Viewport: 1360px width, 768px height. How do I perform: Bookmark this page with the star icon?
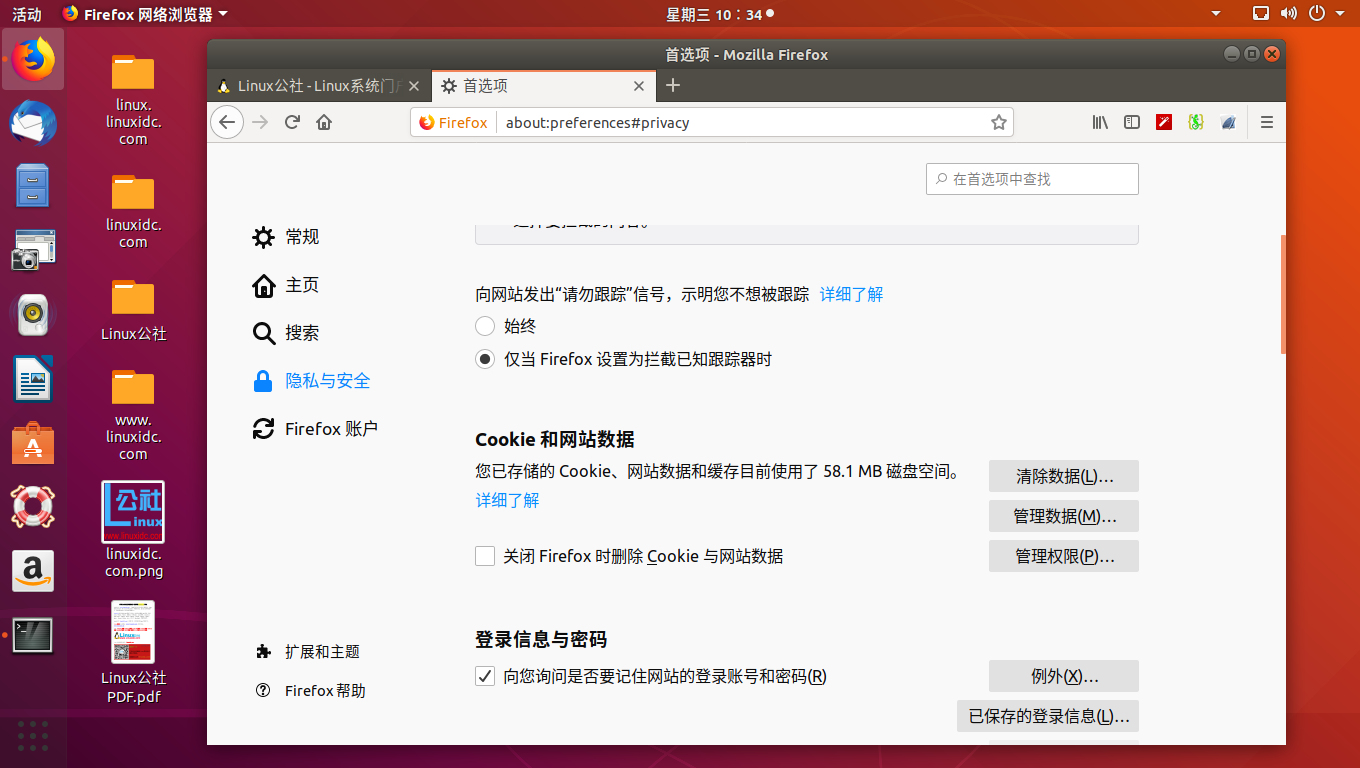tap(998, 122)
